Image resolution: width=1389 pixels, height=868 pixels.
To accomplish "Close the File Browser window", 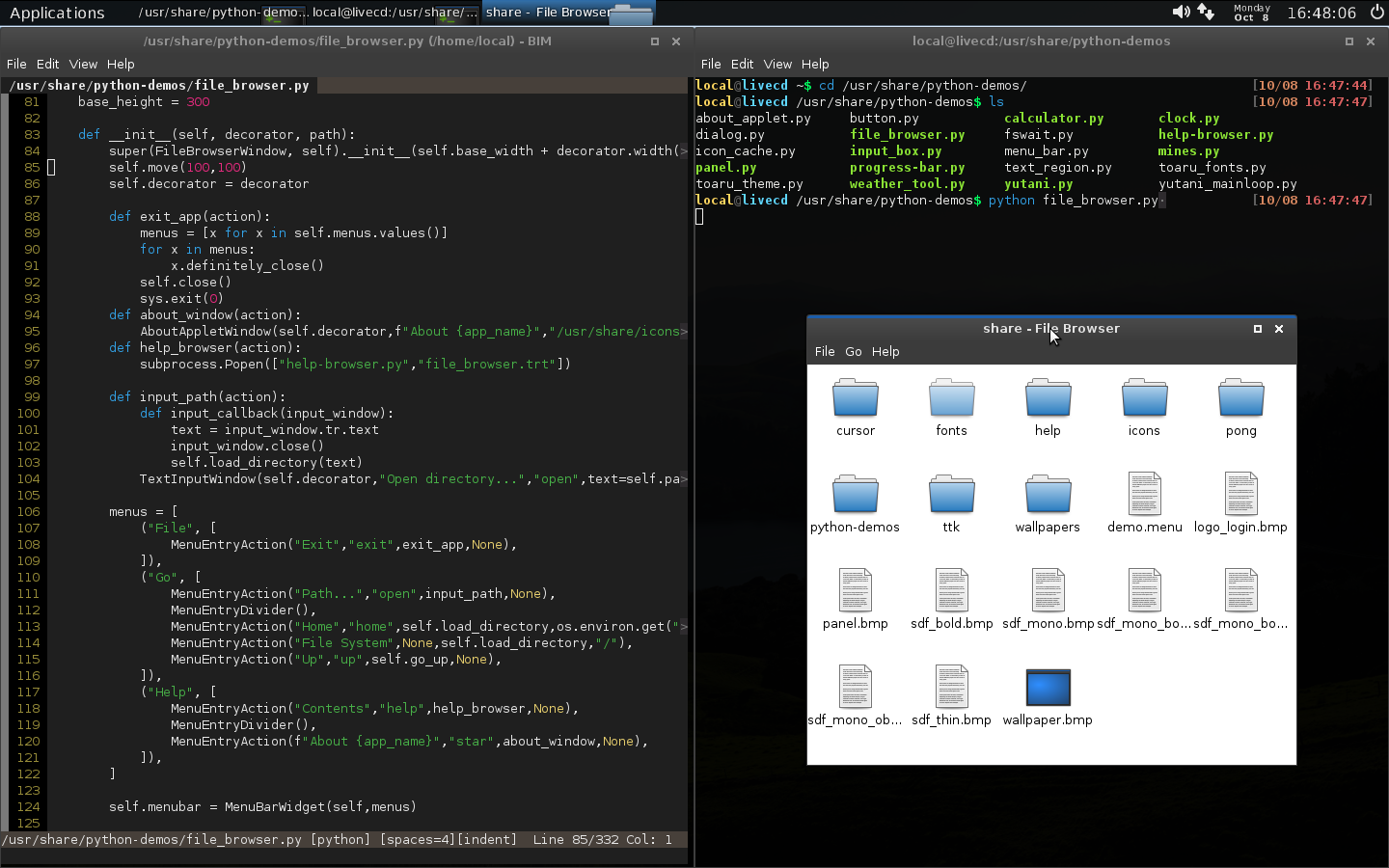I will tap(1279, 329).
